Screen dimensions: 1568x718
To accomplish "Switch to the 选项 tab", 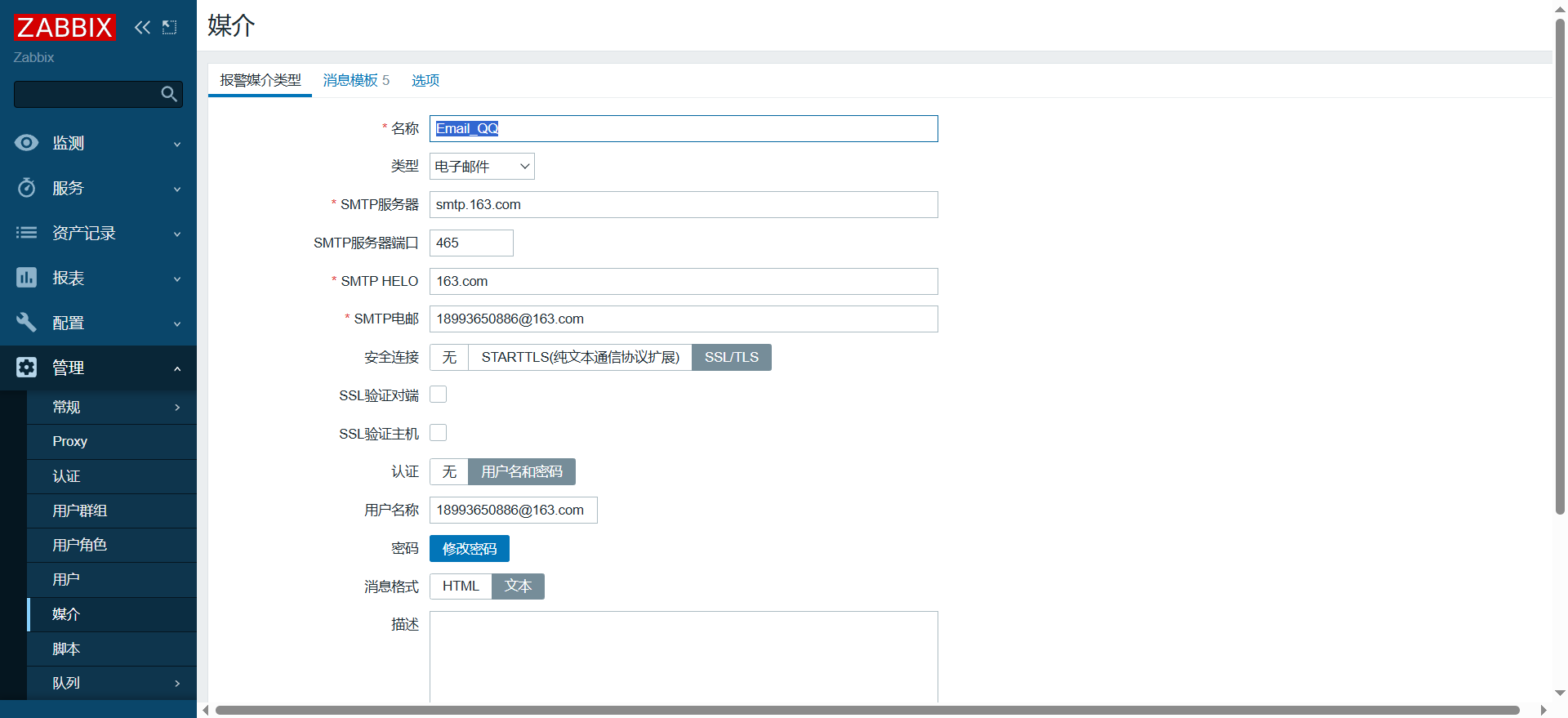I will coord(425,80).
